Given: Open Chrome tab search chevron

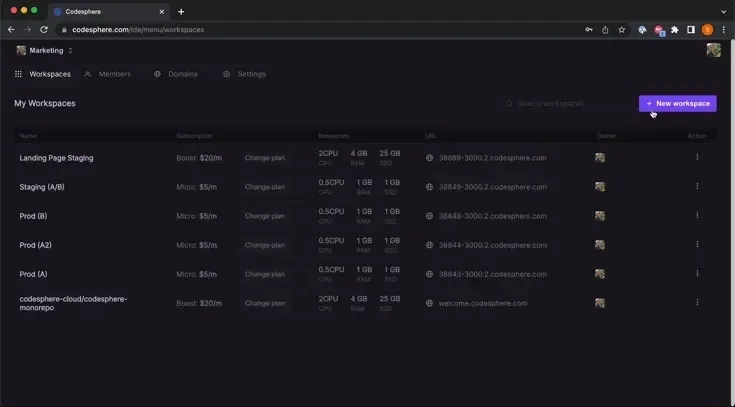Looking at the screenshot, I should coord(722,11).
